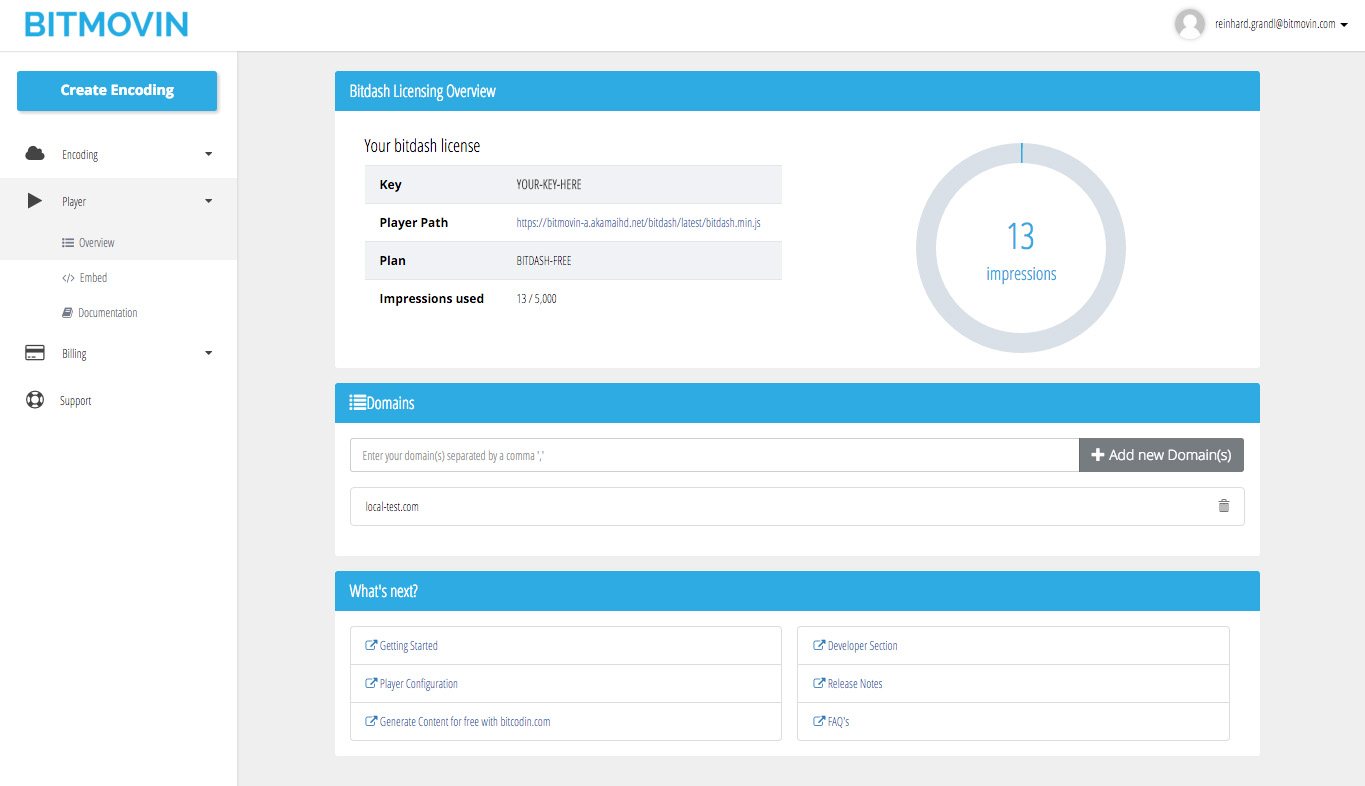Click the Player Path row label

coord(414,223)
